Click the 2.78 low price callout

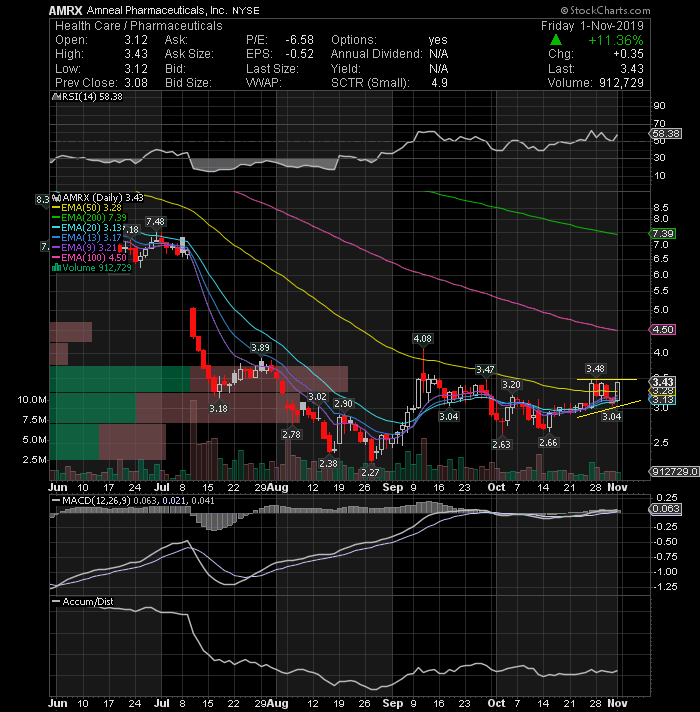pos(291,434)
